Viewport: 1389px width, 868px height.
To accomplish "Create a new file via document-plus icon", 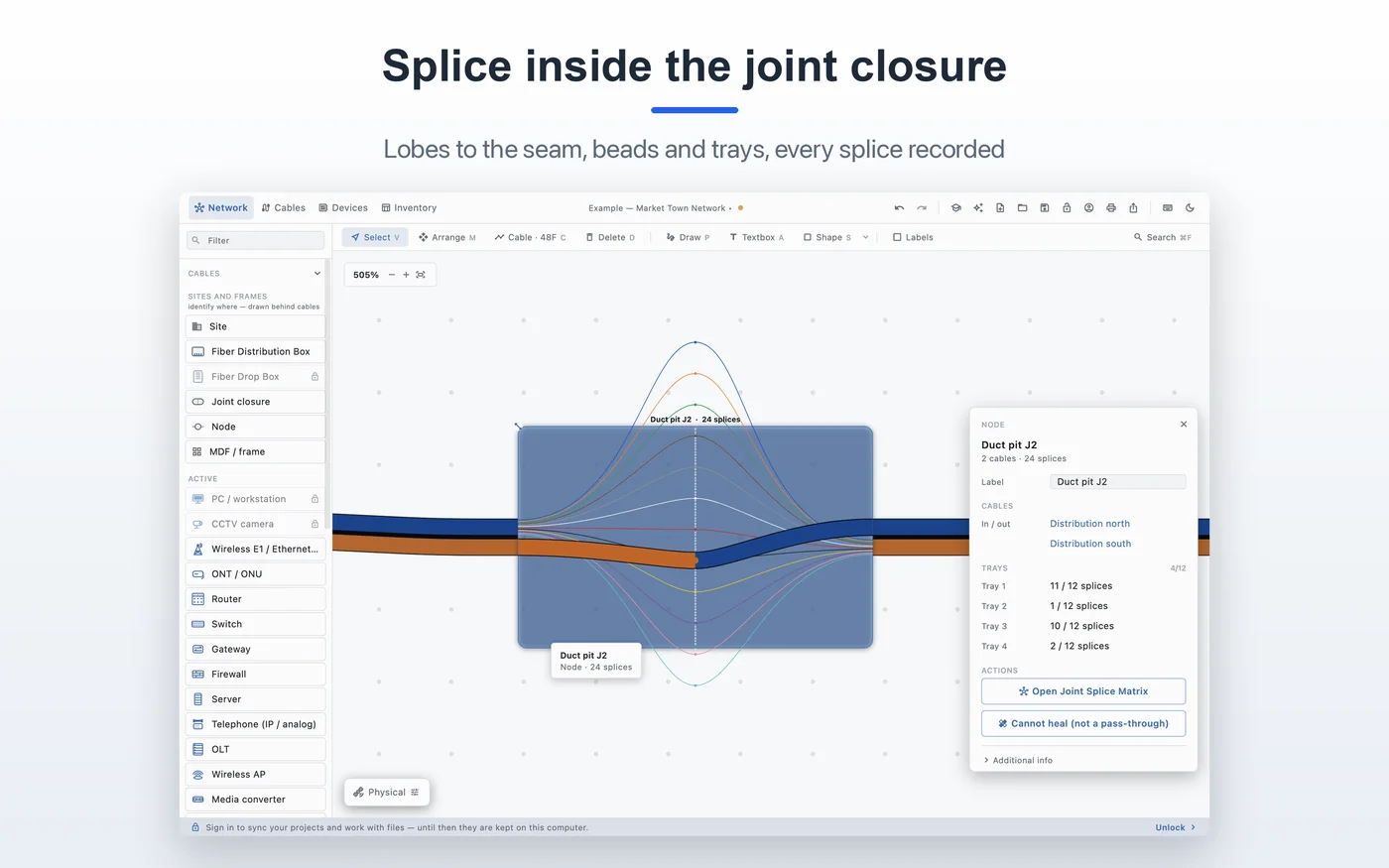I will (1000, 208).
